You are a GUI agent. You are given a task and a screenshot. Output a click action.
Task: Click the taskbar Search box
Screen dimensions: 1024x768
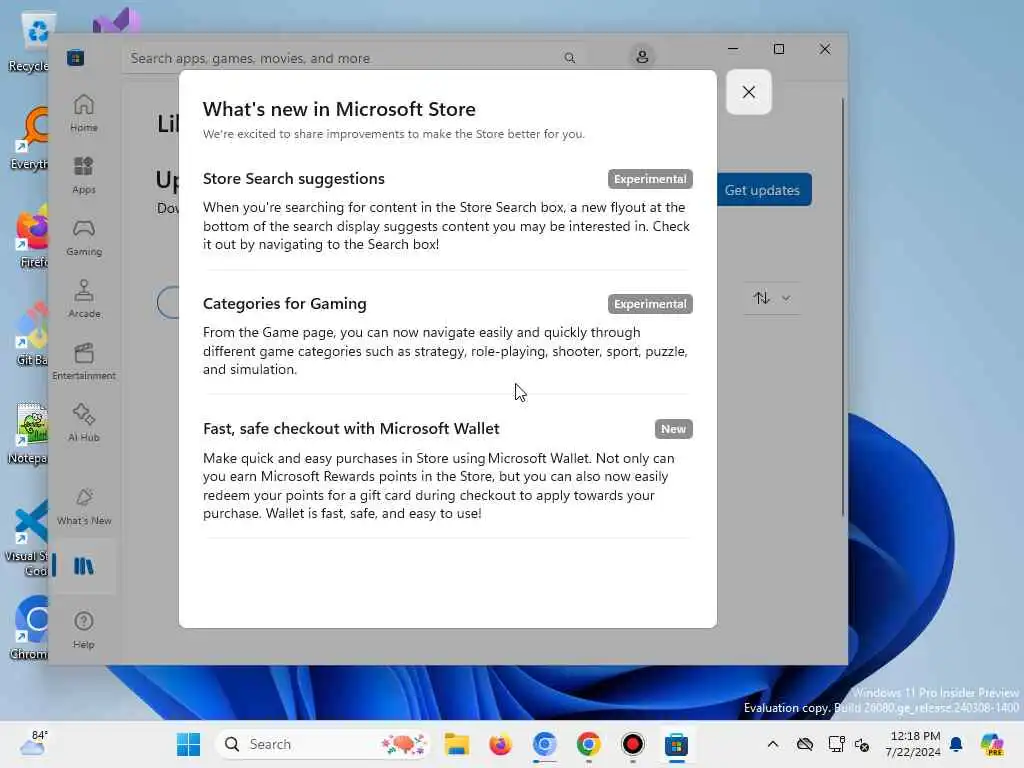tap(323, 744)
